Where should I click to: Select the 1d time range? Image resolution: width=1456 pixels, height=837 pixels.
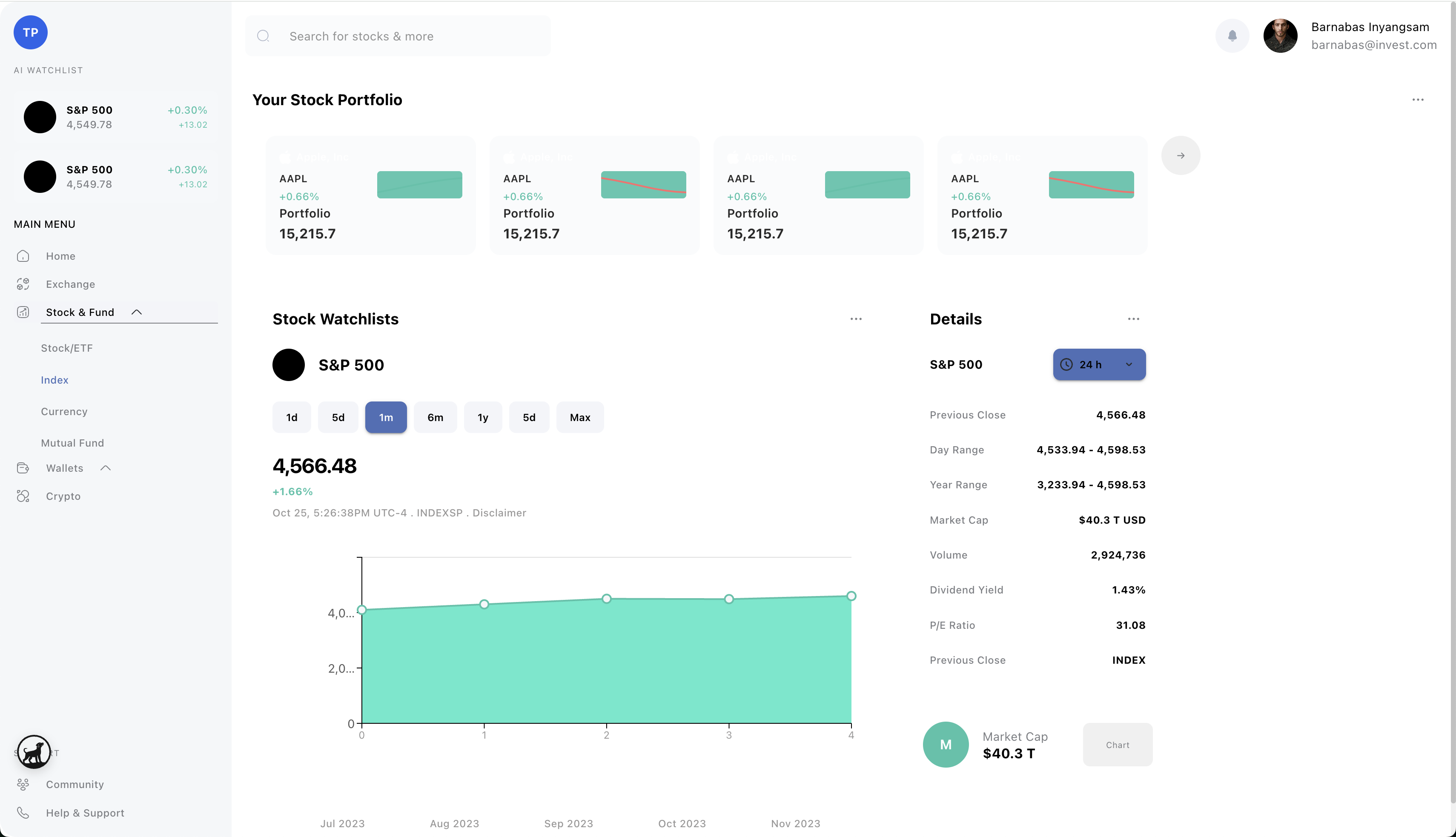[x=292, y=417]
